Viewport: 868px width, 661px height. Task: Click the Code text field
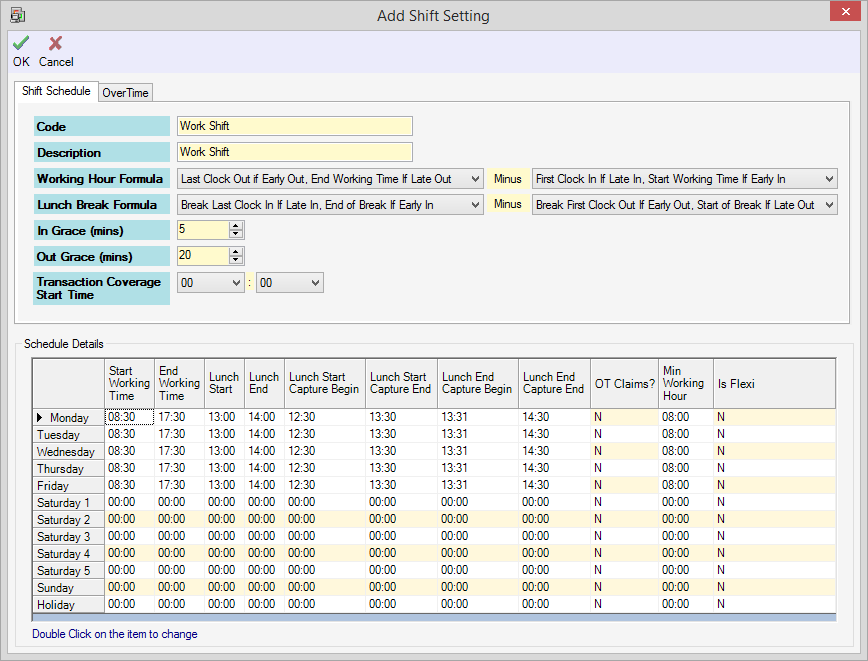pyautogui.click(x=294, y=127)
